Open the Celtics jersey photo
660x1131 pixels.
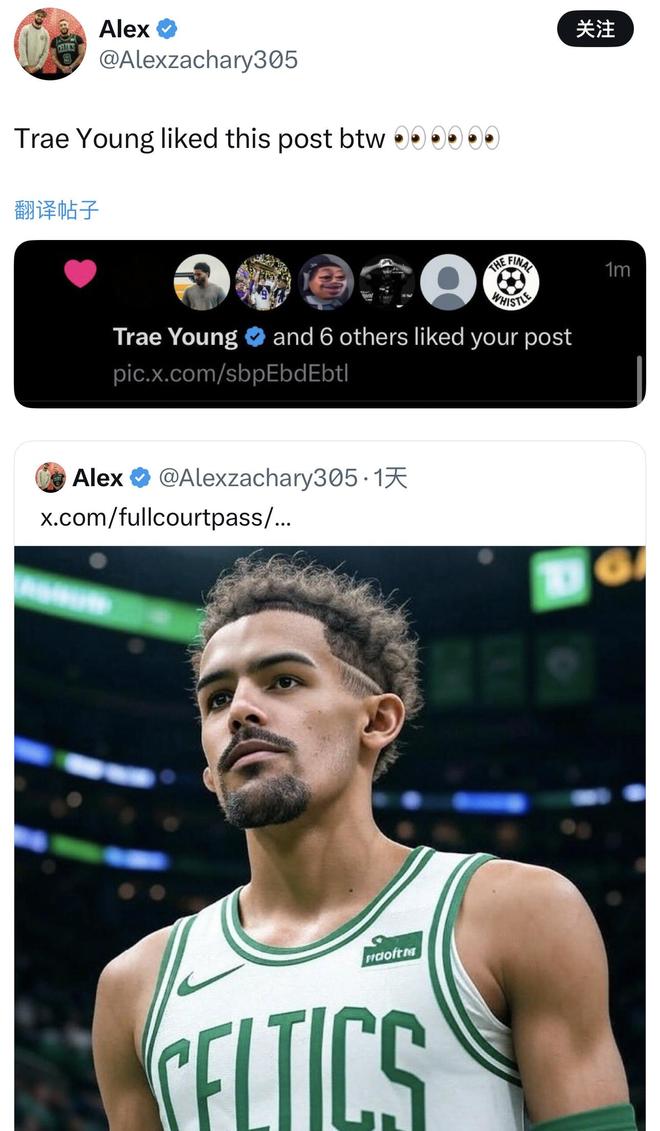coord(330,838)
